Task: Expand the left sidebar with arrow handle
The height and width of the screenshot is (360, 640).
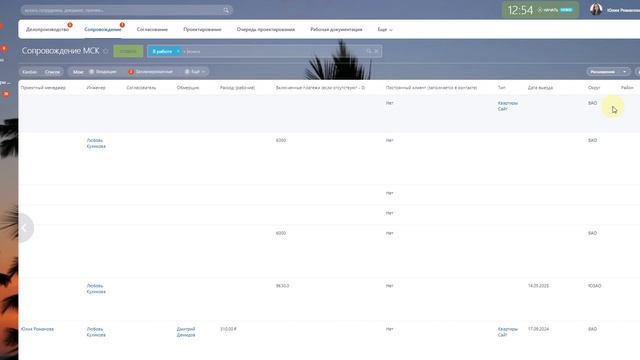Action: coord(24,228)
